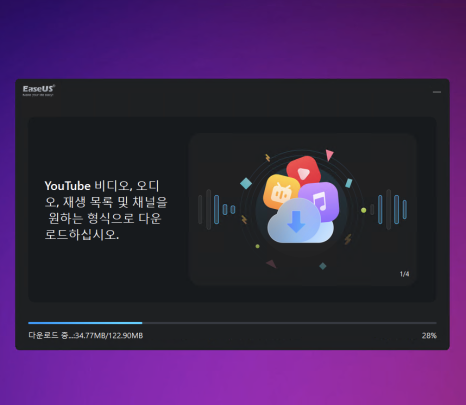Click the red play video icon
This screenshot has height=405, width=466.
304,171
